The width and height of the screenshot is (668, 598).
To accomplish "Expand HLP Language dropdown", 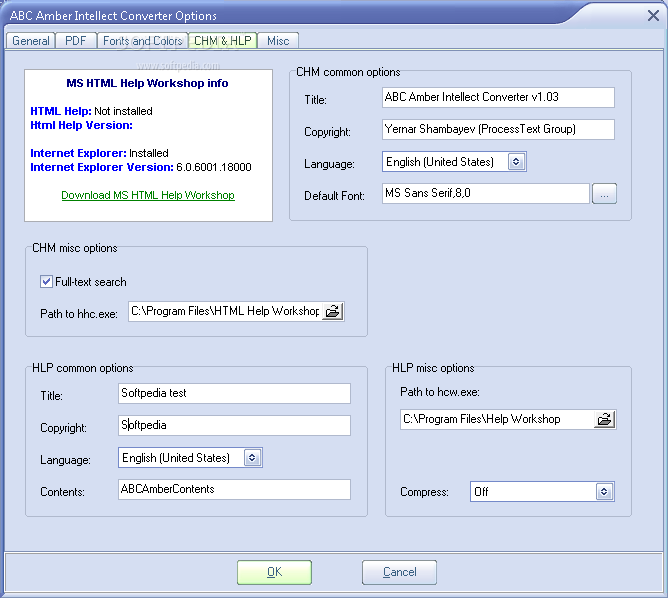I will pyautogui.click(x=252, y=458).
